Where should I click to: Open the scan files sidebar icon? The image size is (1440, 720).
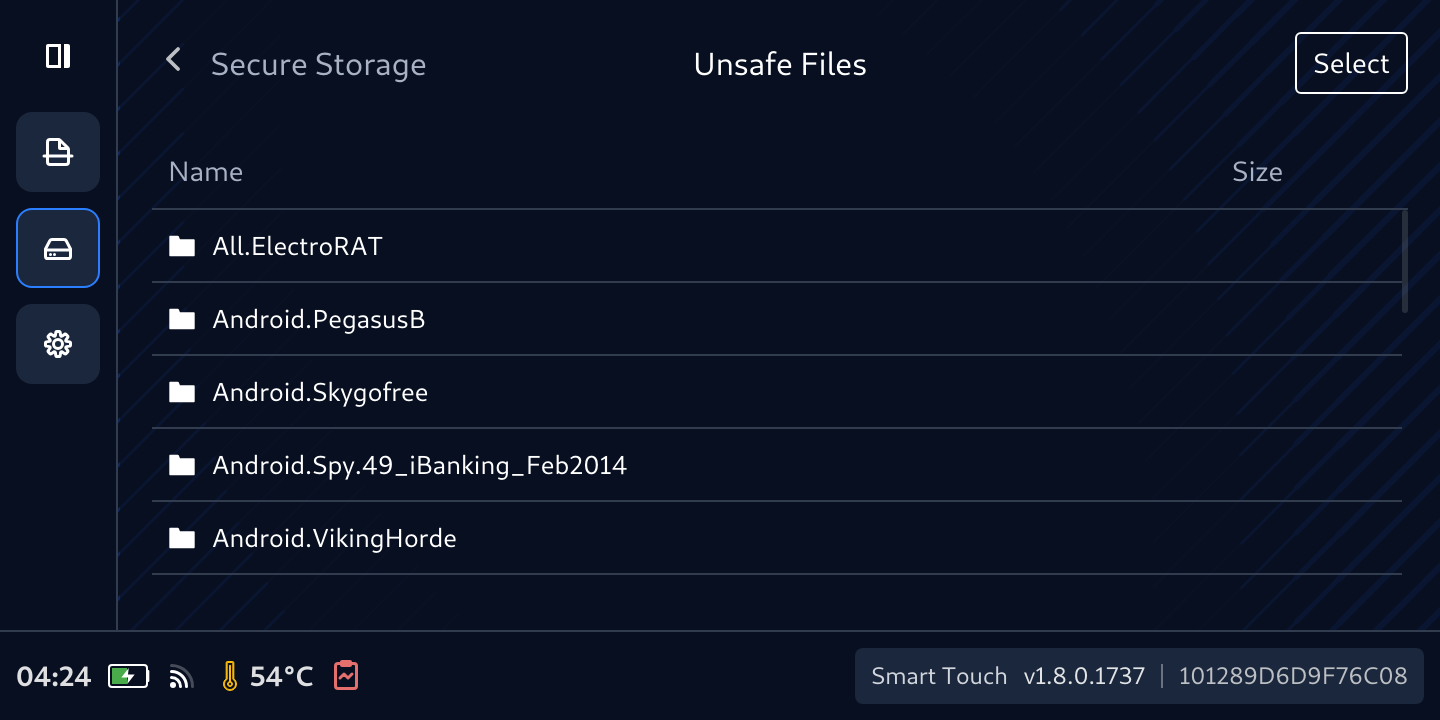[58, 152]
